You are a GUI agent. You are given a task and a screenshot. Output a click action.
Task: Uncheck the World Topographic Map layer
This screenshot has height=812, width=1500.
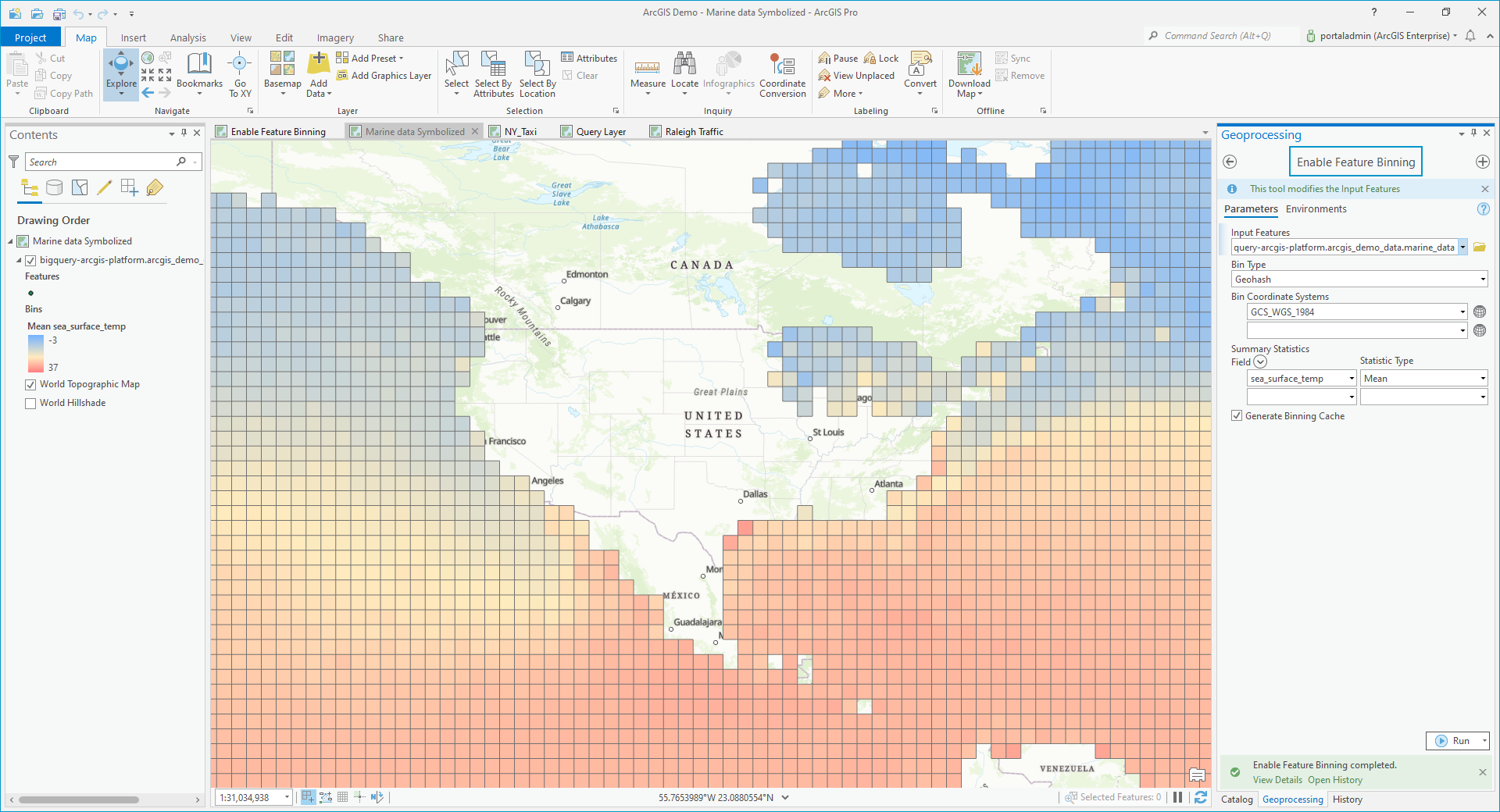30,384
